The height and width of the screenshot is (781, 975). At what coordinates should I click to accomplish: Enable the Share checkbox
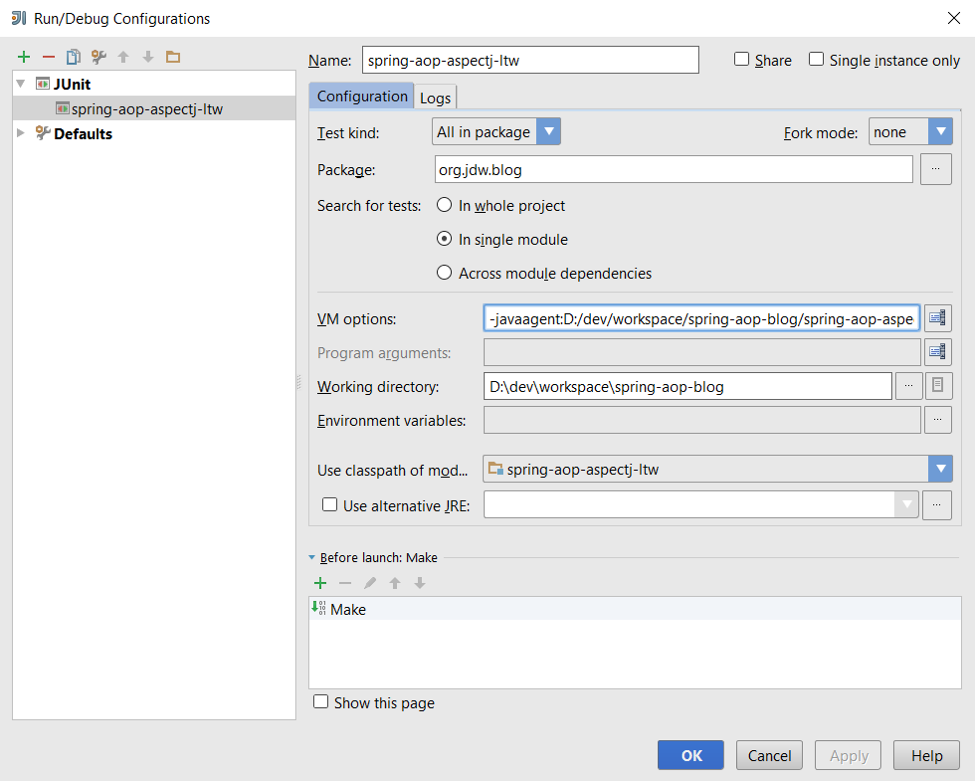[741, 59]
